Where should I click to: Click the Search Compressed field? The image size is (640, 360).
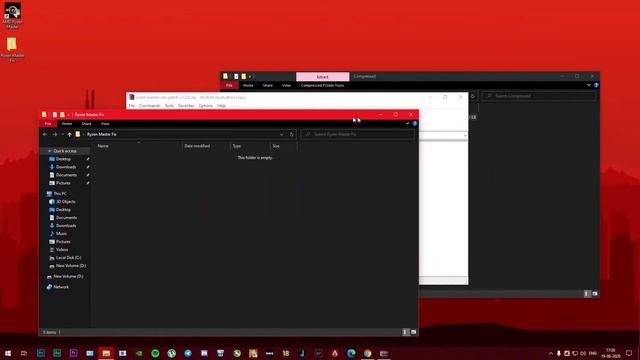(539, 96)
